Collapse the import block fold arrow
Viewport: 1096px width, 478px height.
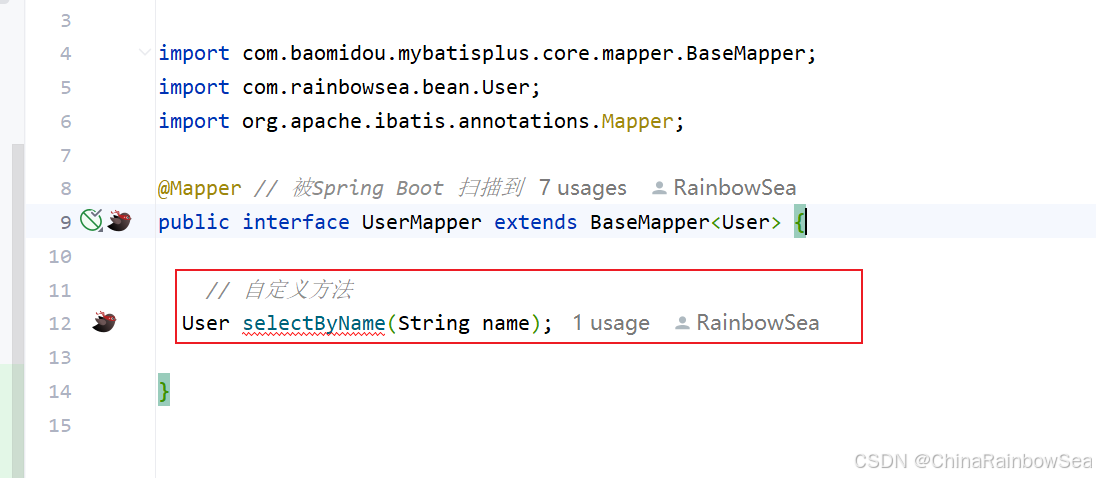click(144, 52)
